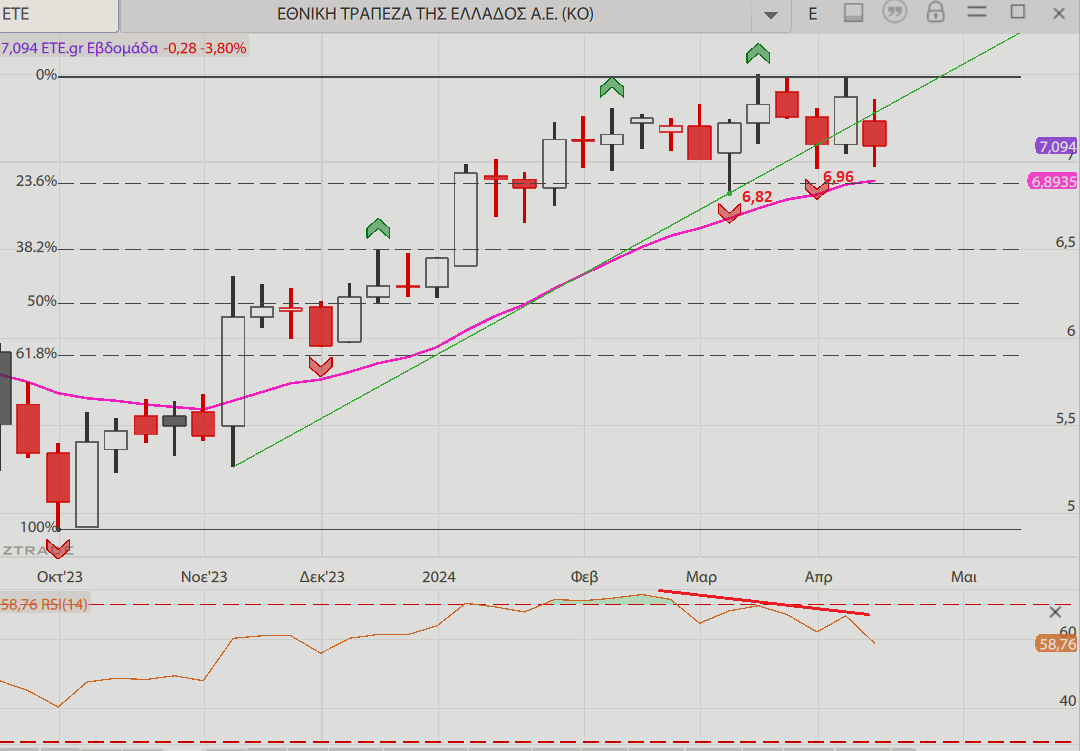Click the Φεβ date axis label

[x=584, y=577]
